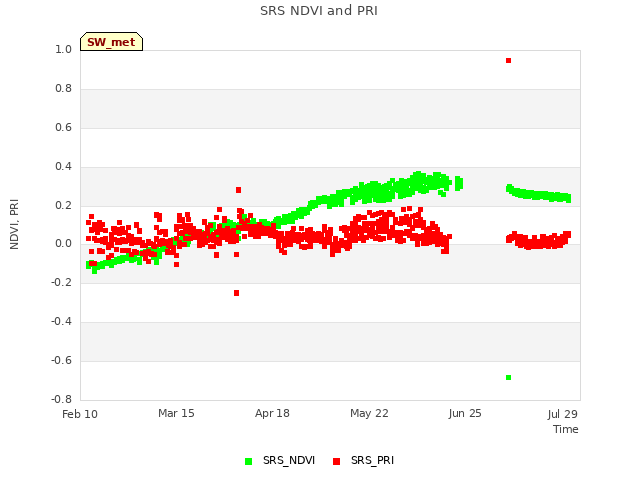Screen dimensions: 640x480
Task: Click the May 22 x-axis label
Action: pyautogui.click(x=369, y=413)
